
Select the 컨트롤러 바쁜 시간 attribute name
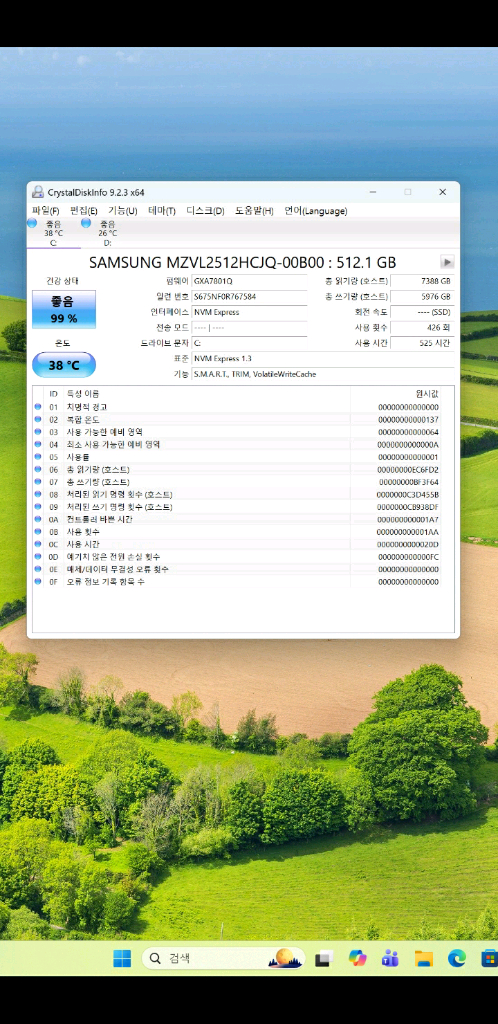pyautogui.click(x=99, y=519)
